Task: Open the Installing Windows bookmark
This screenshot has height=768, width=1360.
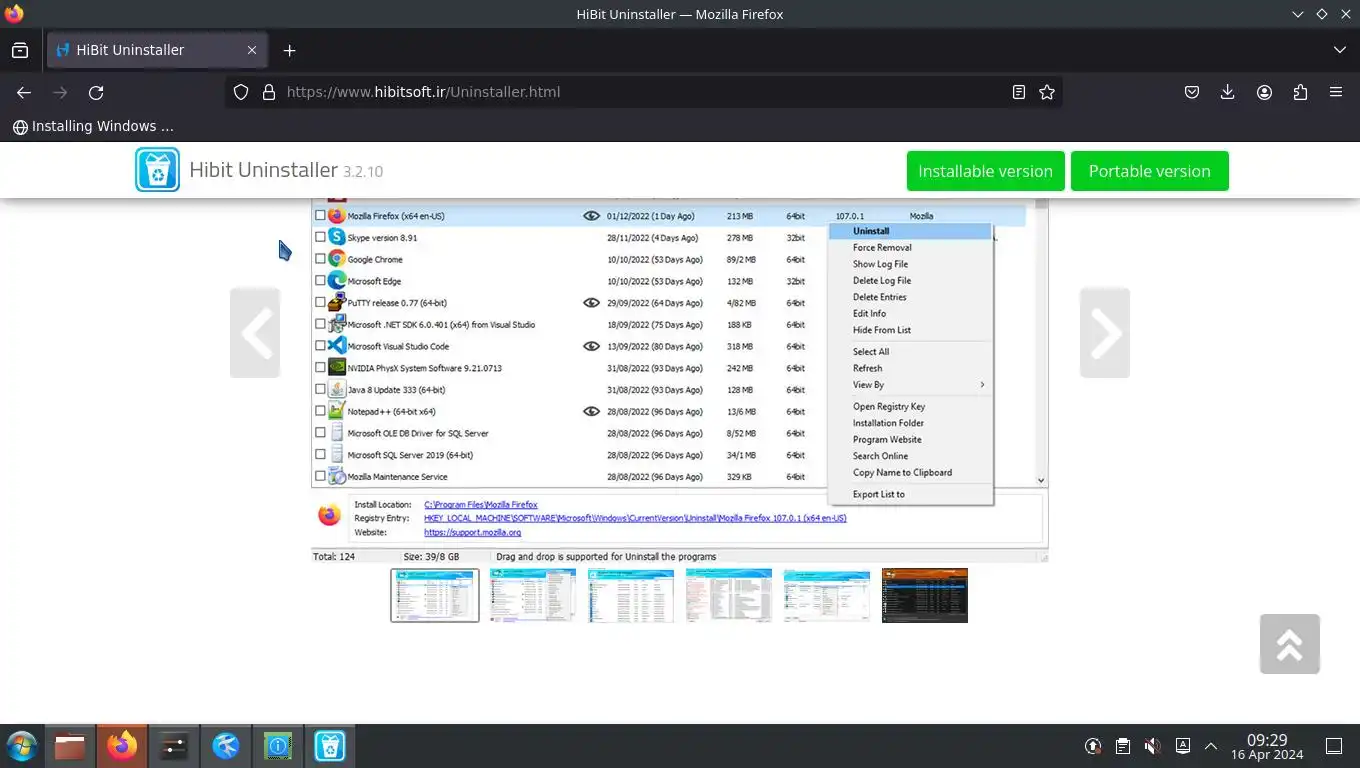Action: coord(93,126)
